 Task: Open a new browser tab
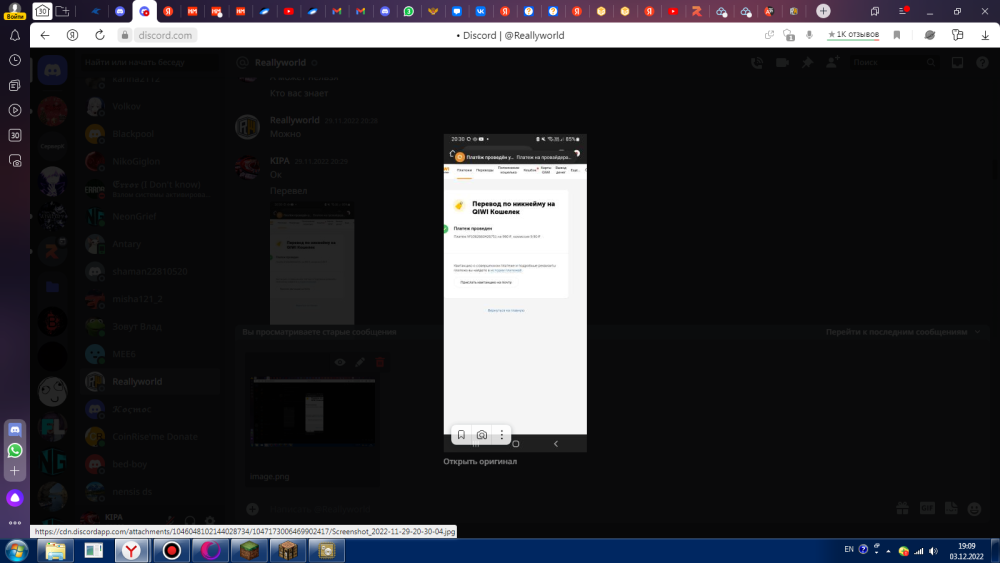(x=823, y=11)
